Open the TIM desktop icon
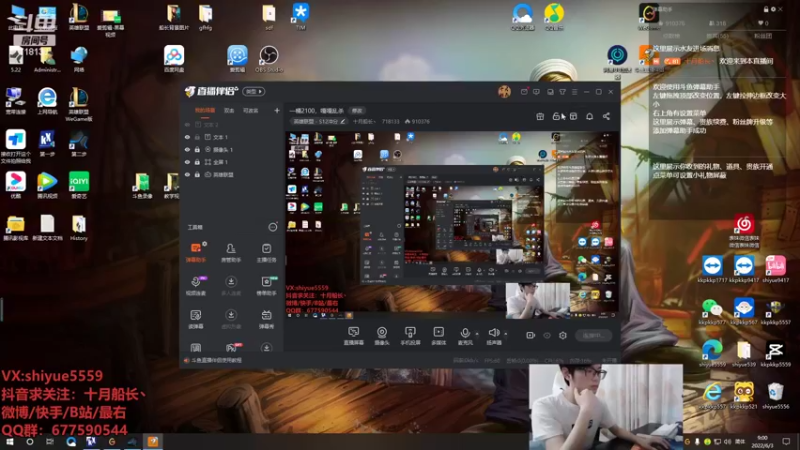800x450 pixels. pos(300,16)
